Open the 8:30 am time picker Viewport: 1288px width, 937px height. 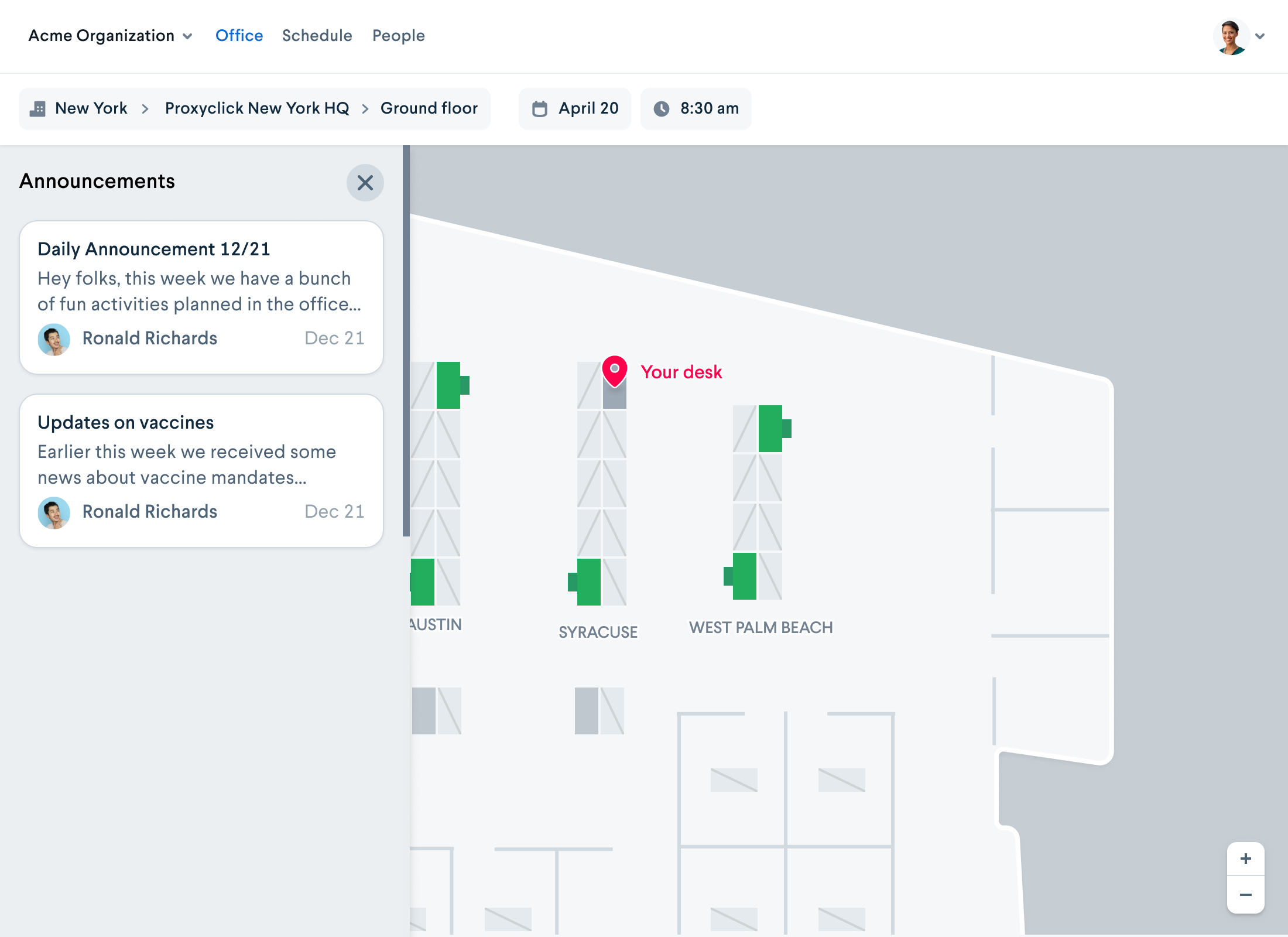click(696, 108)
